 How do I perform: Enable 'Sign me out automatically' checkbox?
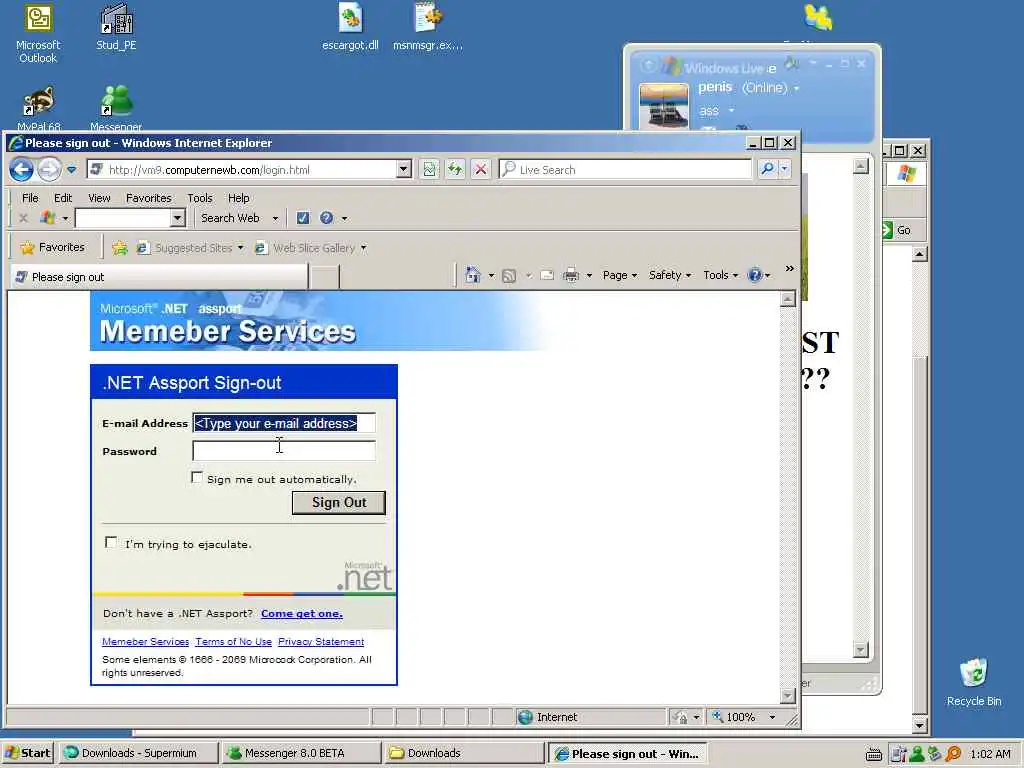point(197,477)
